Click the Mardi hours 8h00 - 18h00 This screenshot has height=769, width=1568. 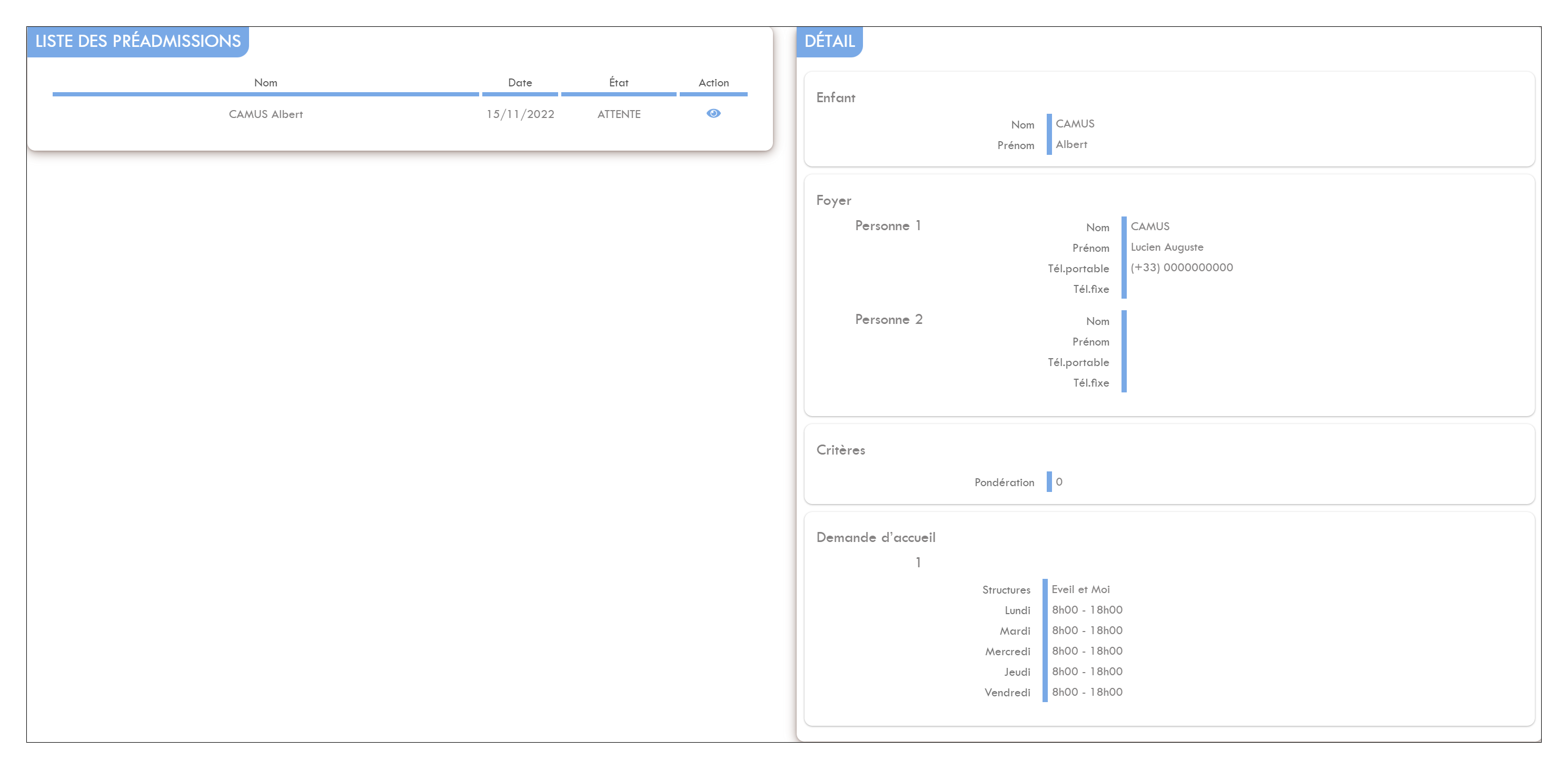tap(1087, 631)
